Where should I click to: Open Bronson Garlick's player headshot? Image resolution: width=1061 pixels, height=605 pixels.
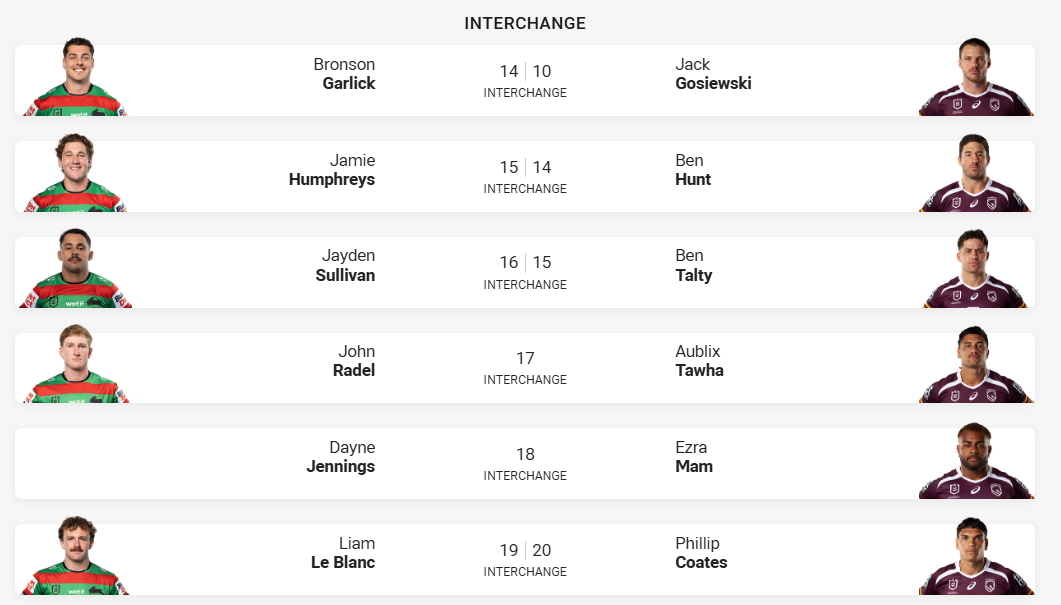point(75,77)
